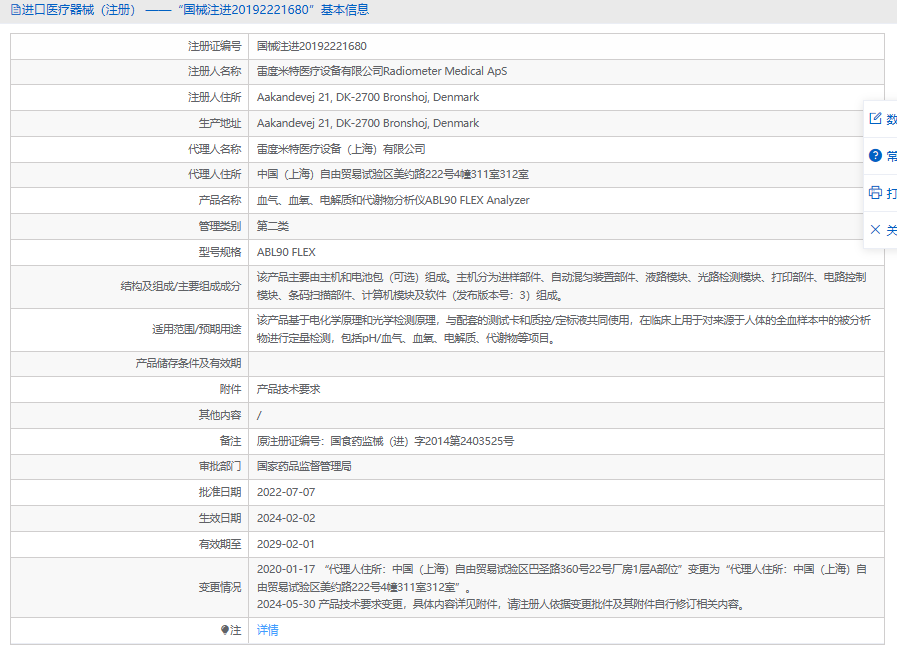Click the 注册证编号 row label

pyautogui.click(x=215, y=46)
